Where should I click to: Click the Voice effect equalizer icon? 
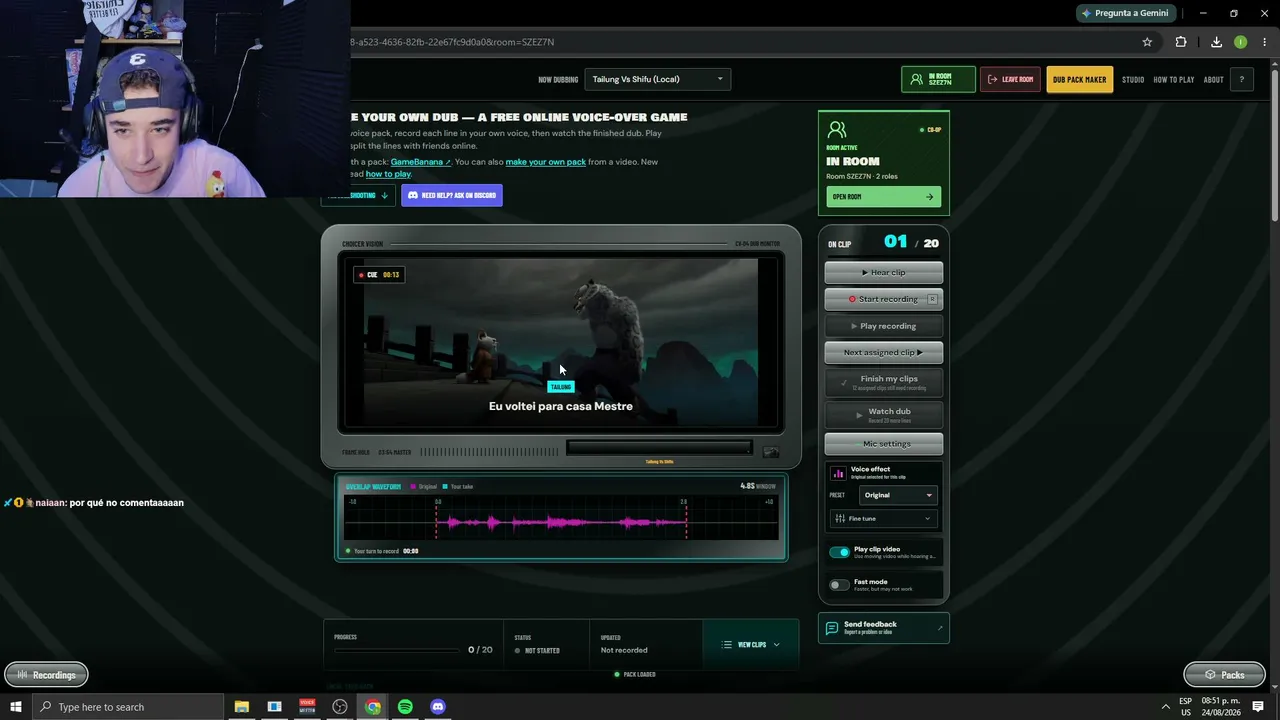pyautogui.click(x=838, y=473)
